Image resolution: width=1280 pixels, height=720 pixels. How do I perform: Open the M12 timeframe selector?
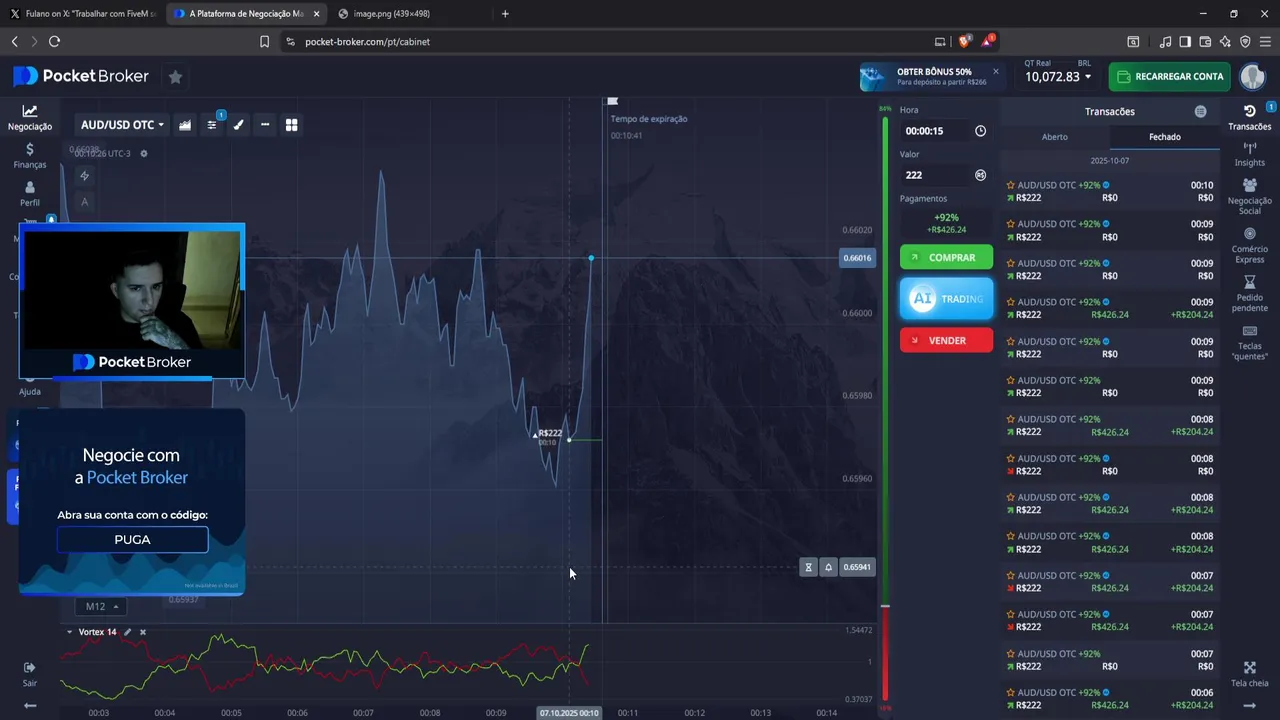click(x=102, y=606)
